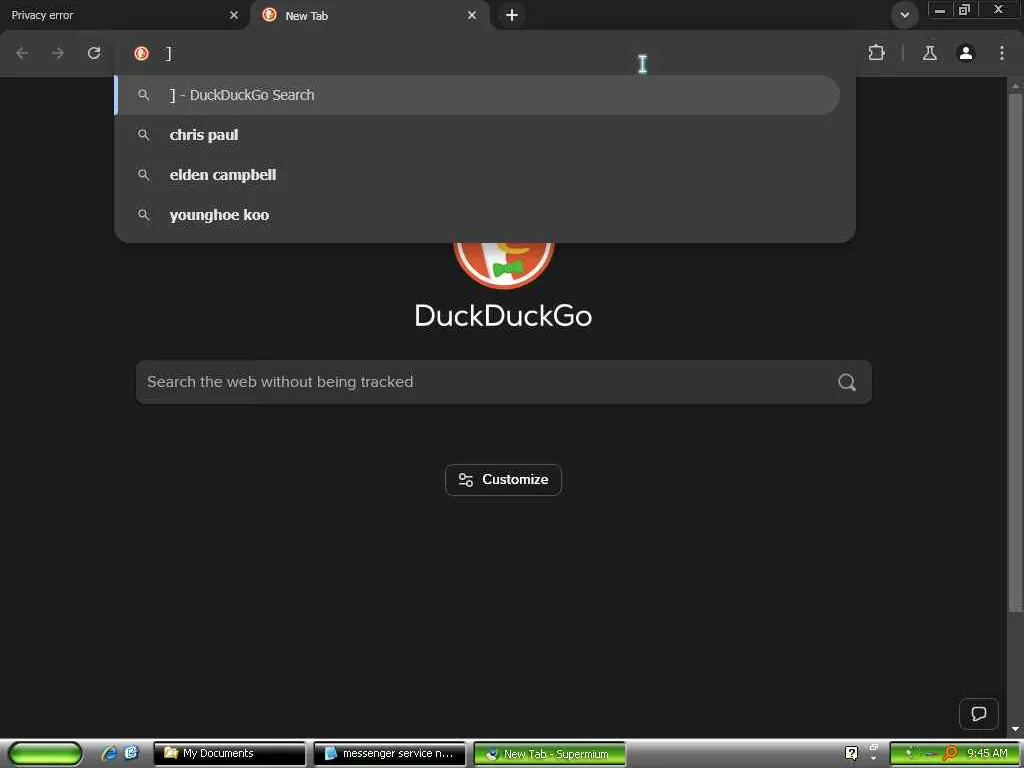Open the second quick launch browser icon

click(131, 754)
